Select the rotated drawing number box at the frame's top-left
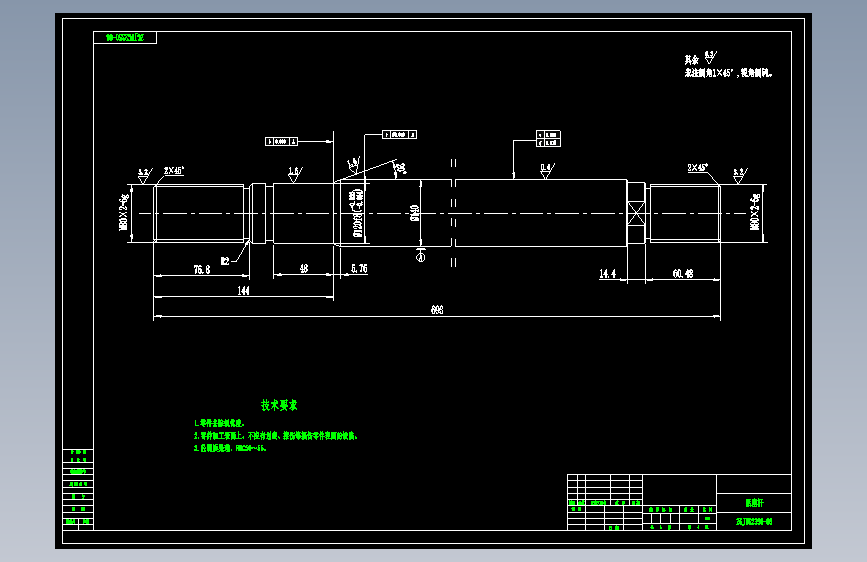867x562 pixels. tap(125, 38)
